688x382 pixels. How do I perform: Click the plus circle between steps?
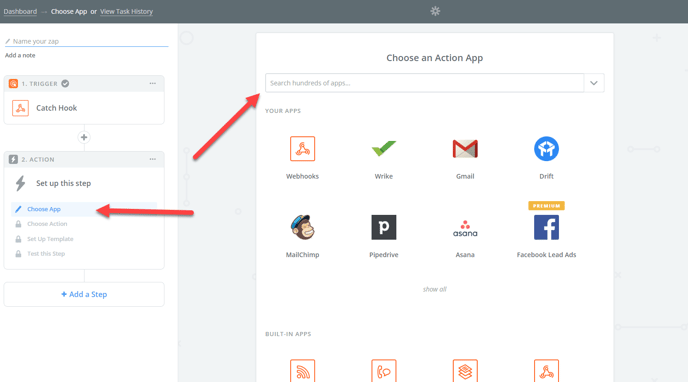coord(84,137)
